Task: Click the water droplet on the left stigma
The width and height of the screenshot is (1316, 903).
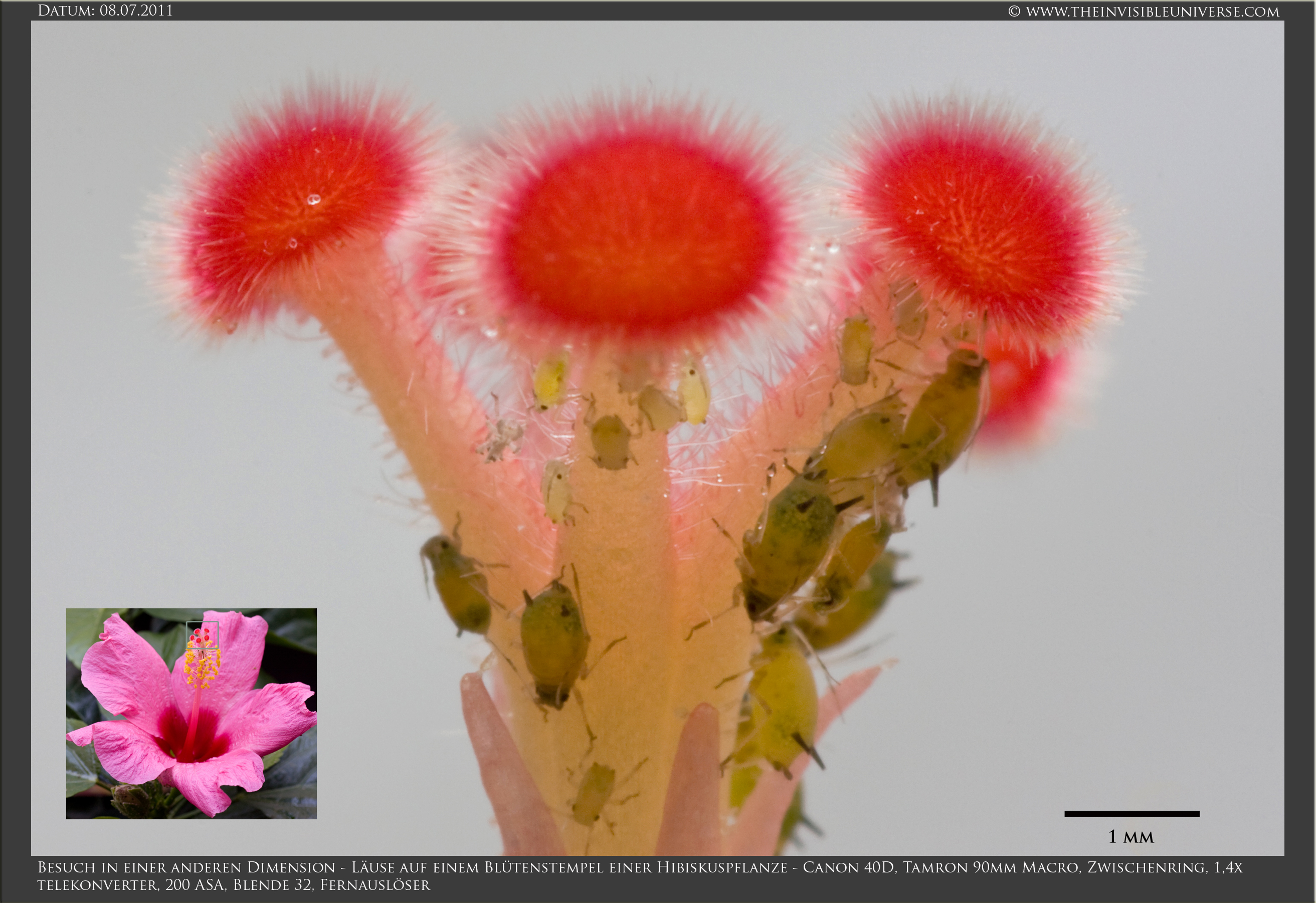Action: (x=313, y=199)
